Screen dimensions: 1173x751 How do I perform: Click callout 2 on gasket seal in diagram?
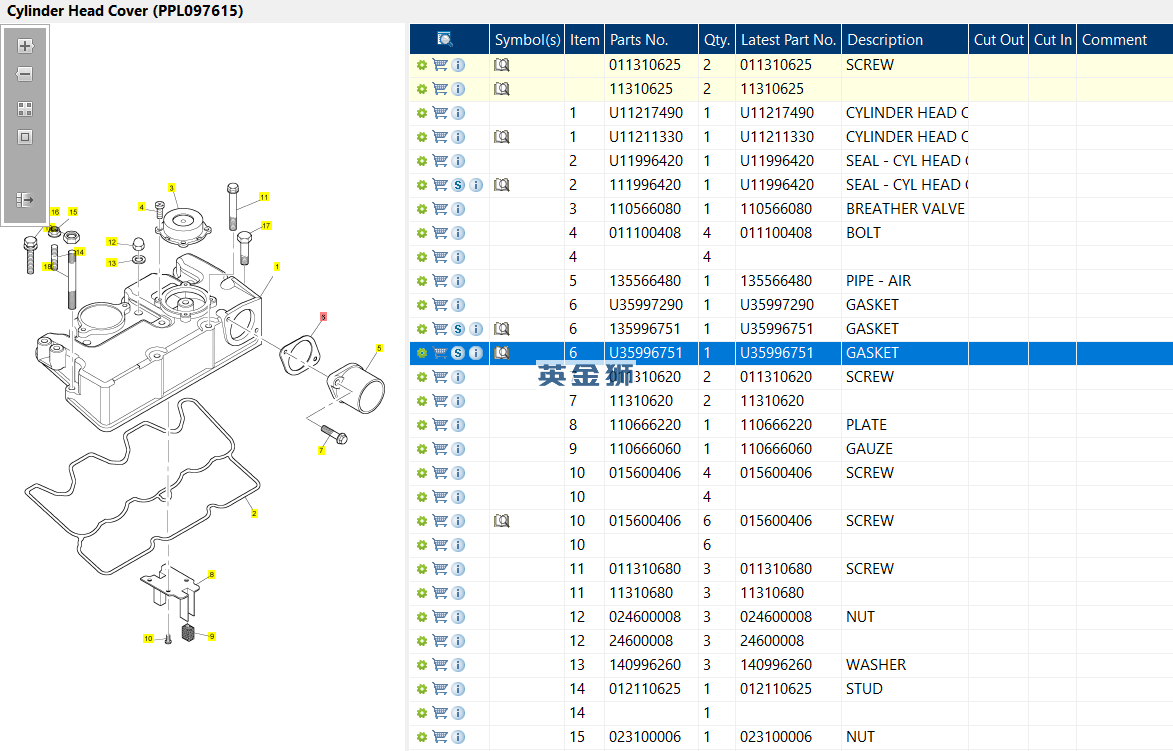(254, 513)
